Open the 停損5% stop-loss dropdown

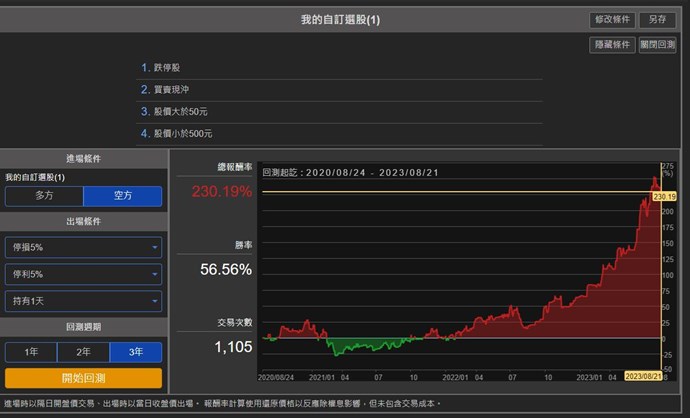coord(83,247)
